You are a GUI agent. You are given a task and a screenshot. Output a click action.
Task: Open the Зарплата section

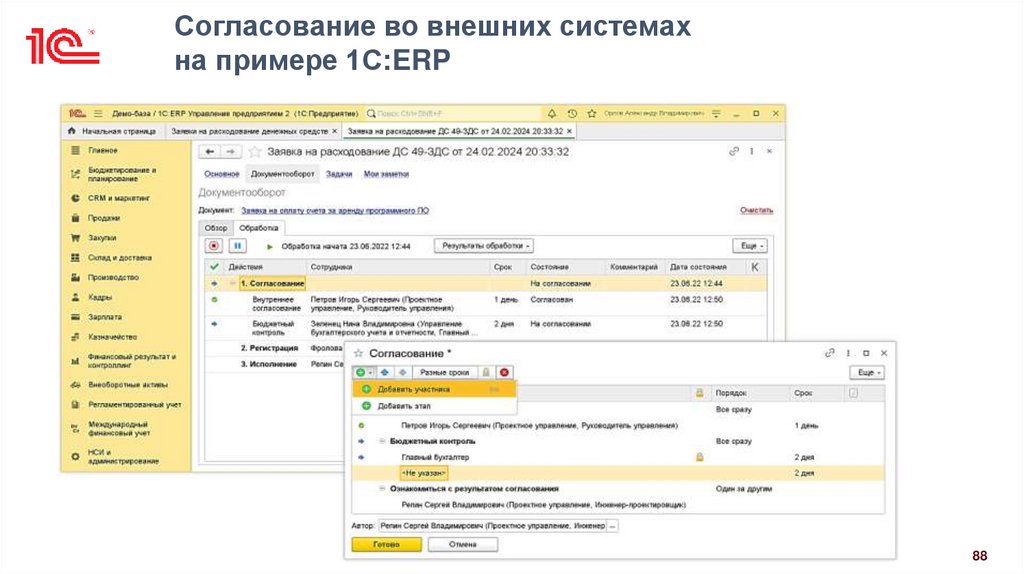[105, 317]
